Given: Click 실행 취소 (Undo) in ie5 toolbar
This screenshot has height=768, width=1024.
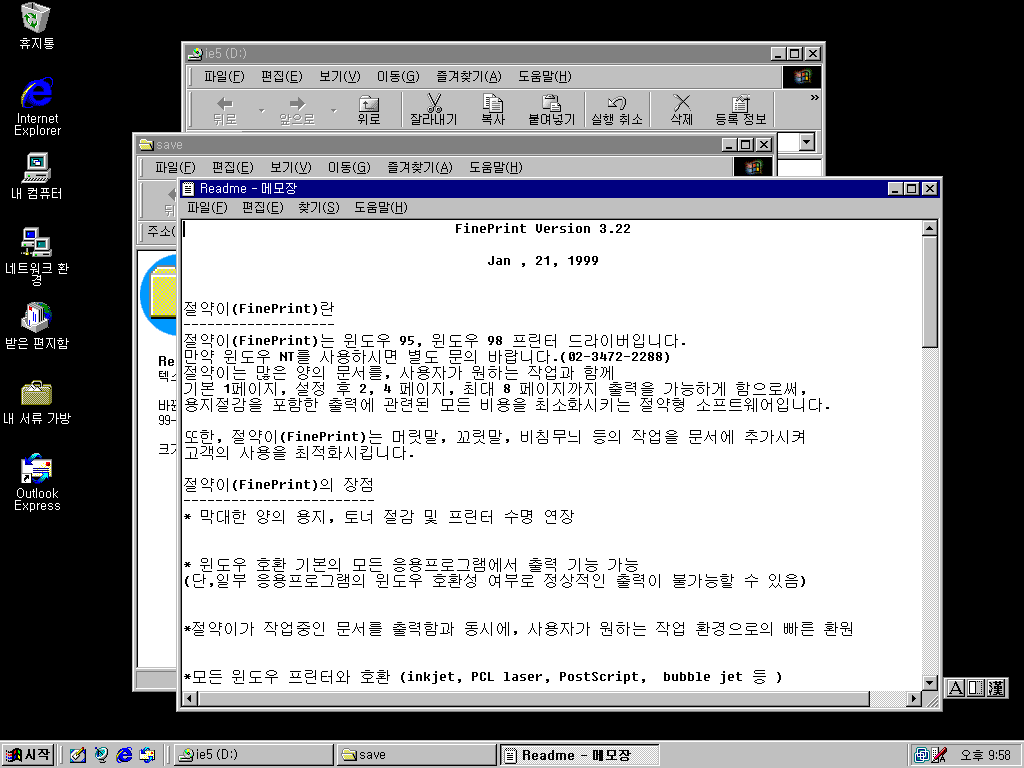Looking at the screenshot, I should point(616,110).
